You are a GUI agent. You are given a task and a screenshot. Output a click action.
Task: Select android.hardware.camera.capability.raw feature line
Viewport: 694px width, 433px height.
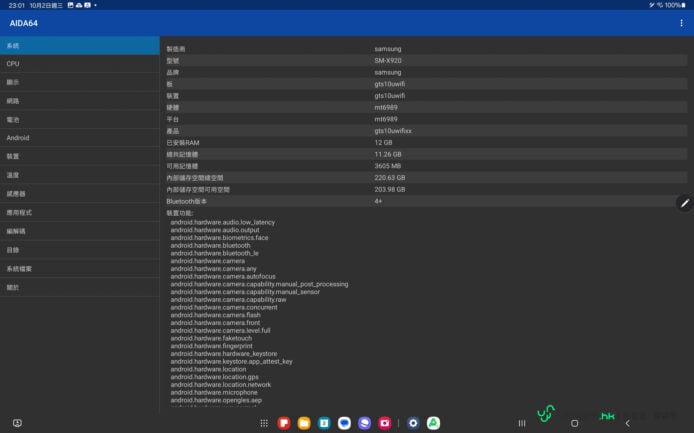(x=228, y=300)
